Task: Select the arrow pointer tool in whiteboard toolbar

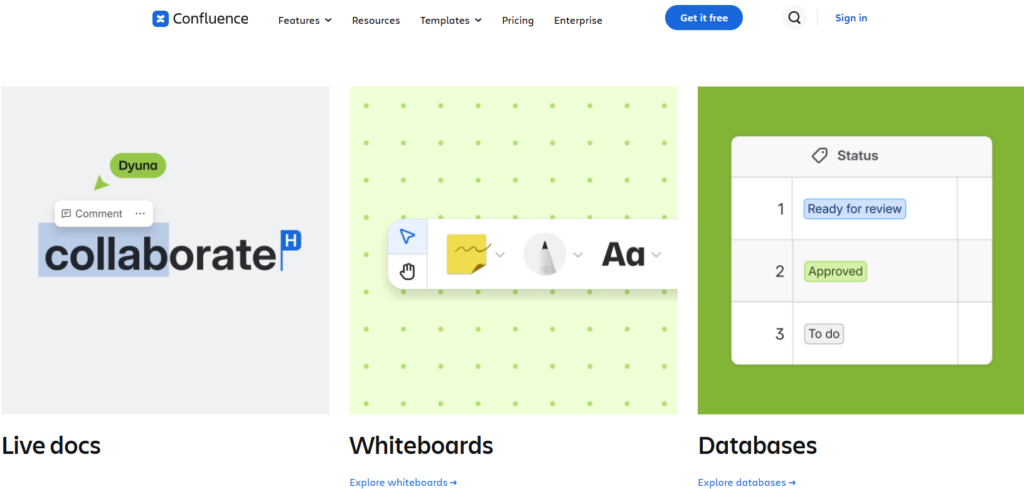Action: tap(408, 236)
